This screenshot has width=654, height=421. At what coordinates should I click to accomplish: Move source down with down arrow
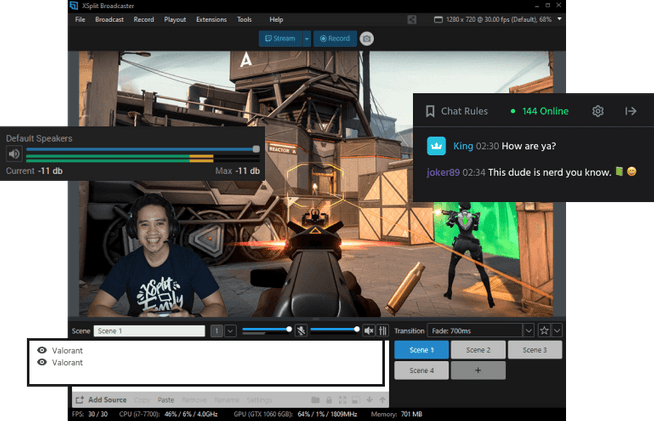pos(369,400)
